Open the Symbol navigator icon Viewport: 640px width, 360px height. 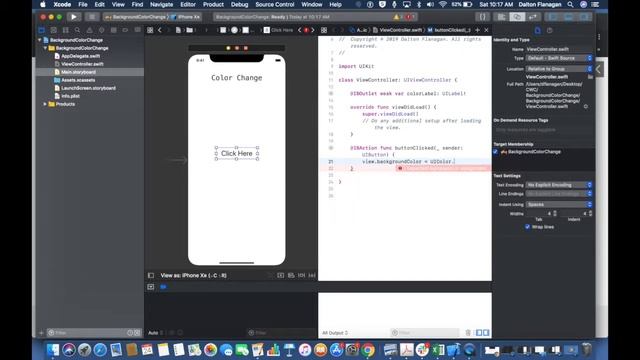point(65,30)
